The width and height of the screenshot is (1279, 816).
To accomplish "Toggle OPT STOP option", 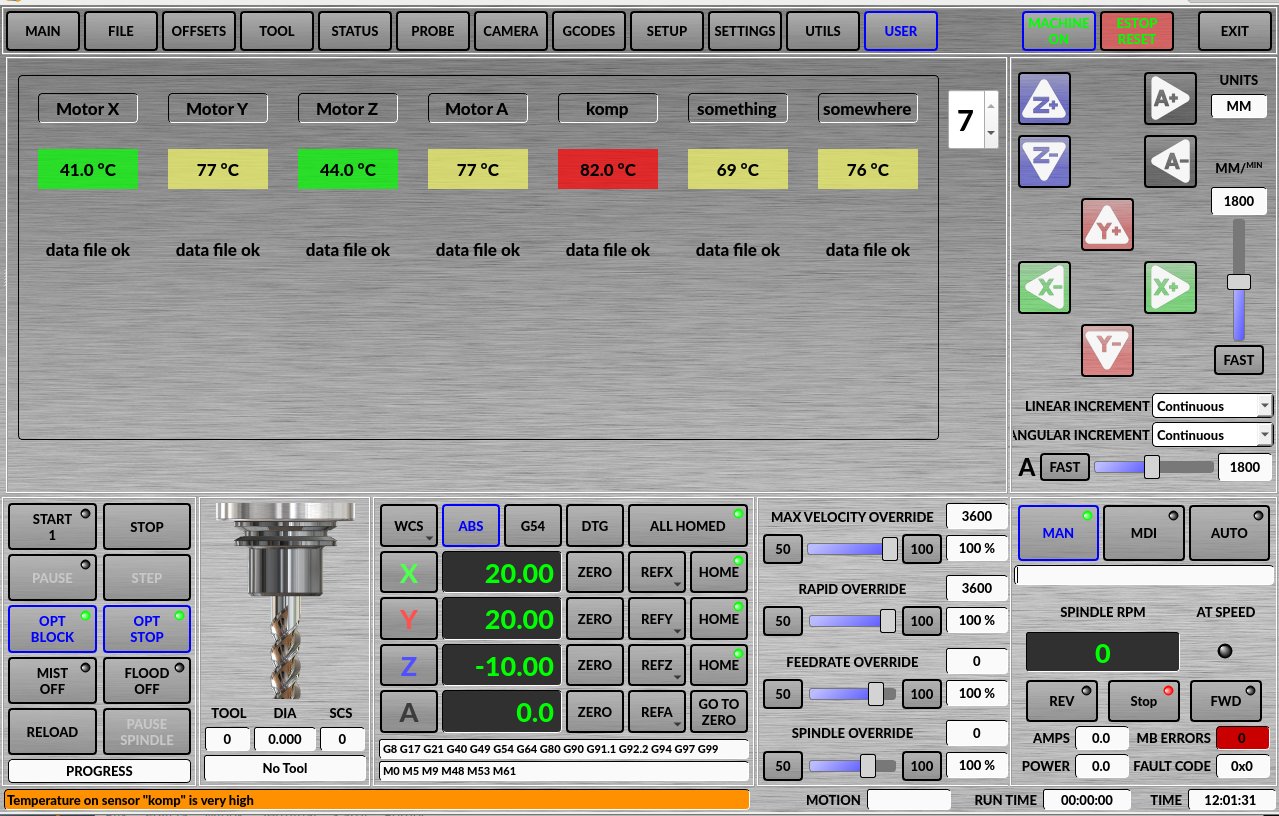I will click(147, 629).
